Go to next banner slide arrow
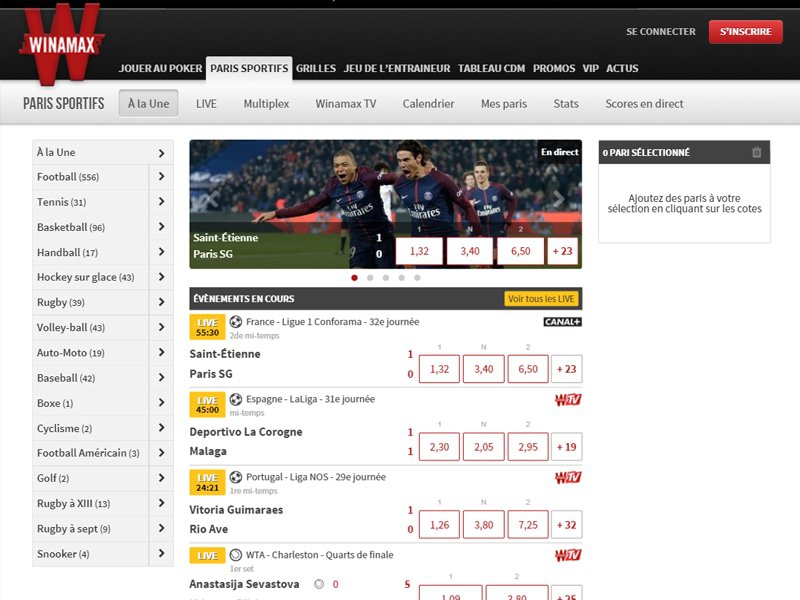Viewport: 800px width, 600px height. [559, 200]
